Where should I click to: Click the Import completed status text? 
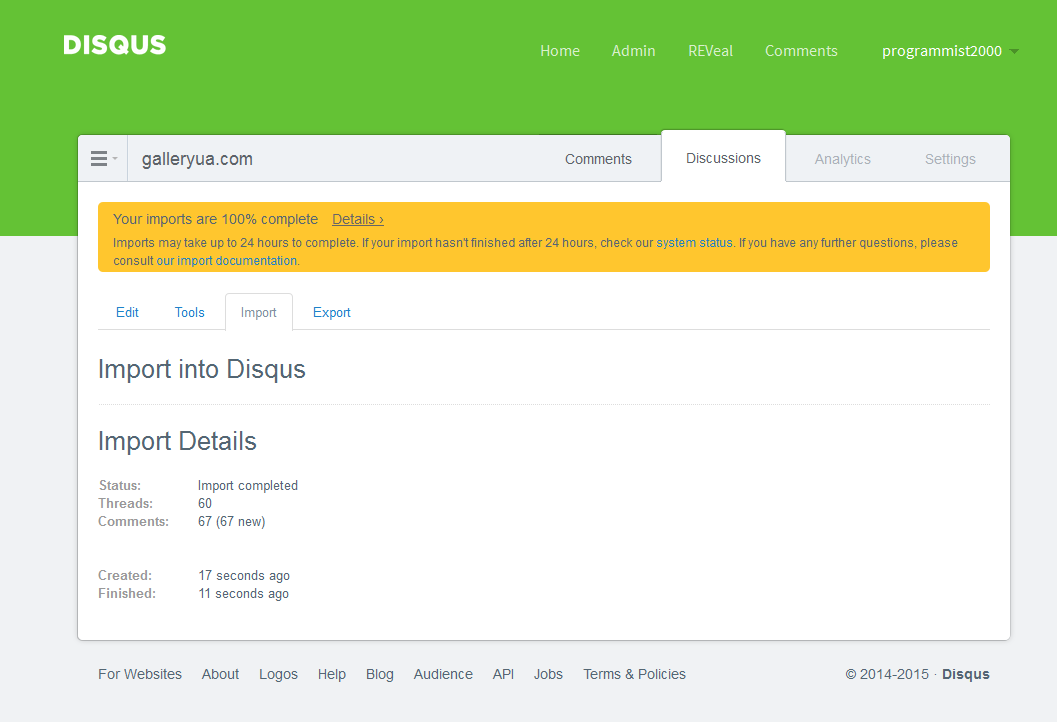[x=247, y=485]
